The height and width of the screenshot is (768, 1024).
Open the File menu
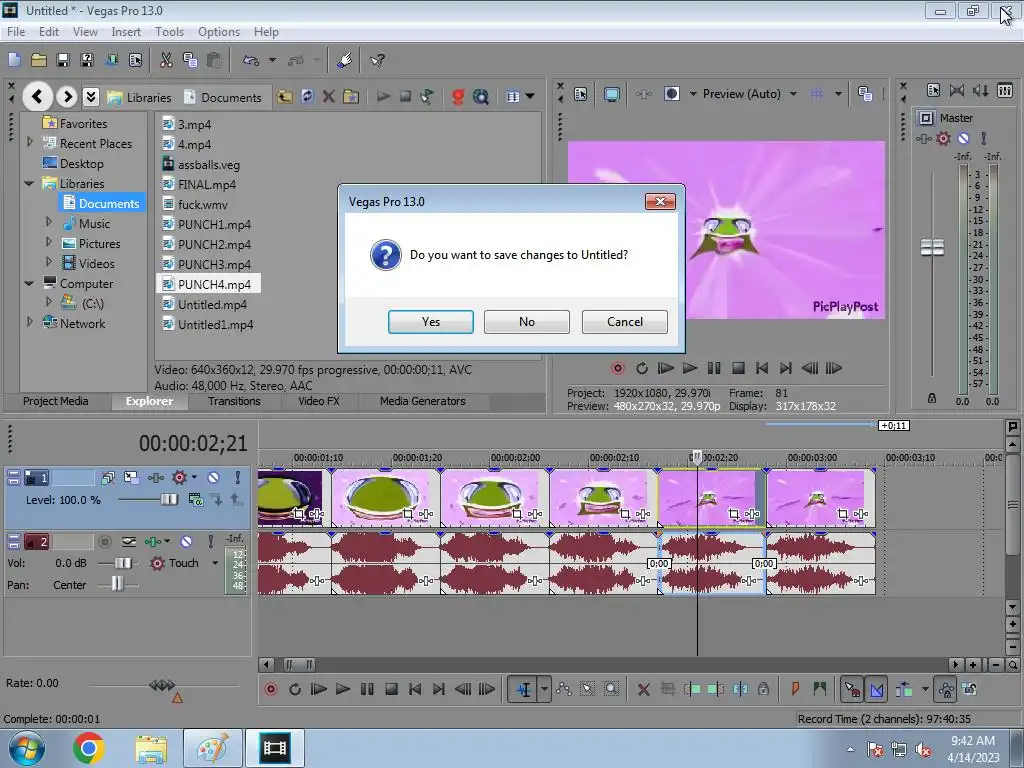tap(16, 31)
